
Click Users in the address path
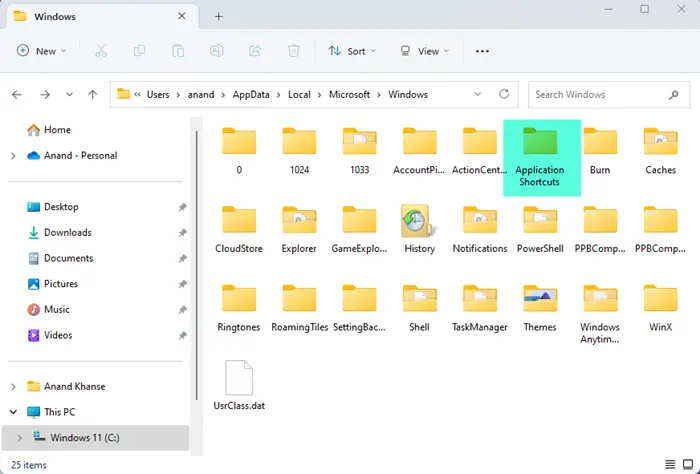click(x=158, y=95)
